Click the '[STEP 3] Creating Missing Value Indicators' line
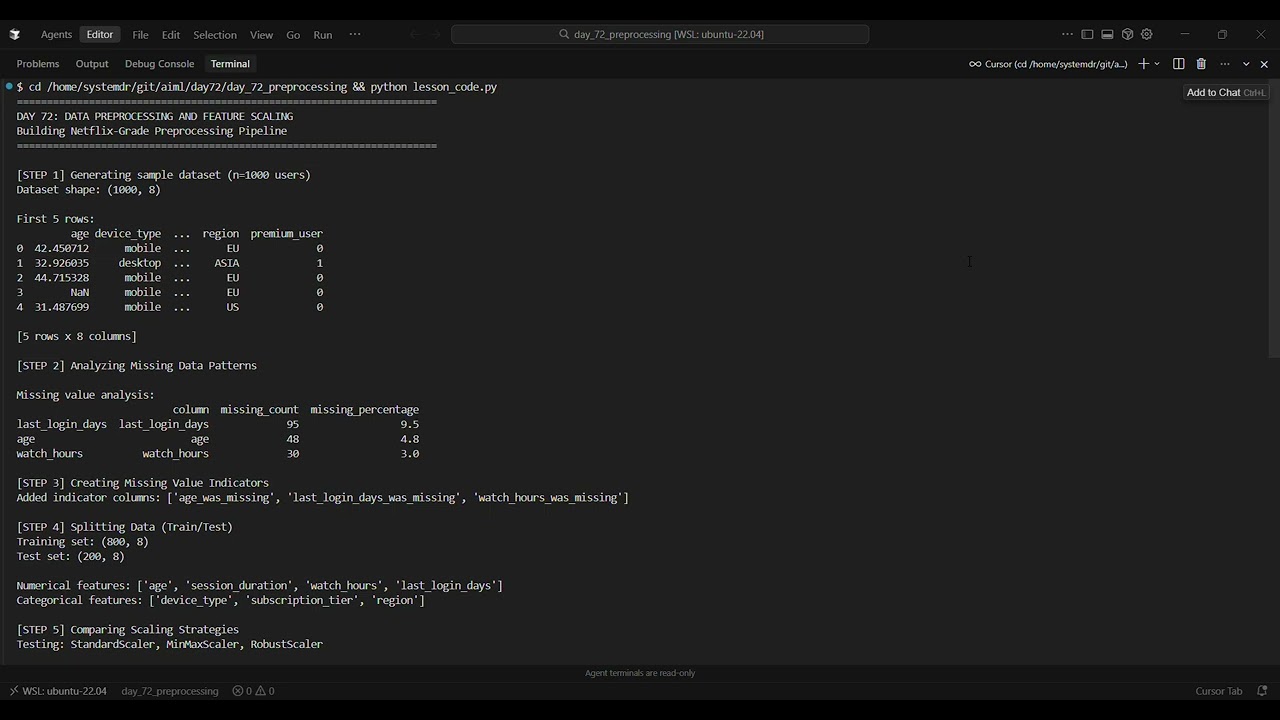 [142, 483]
